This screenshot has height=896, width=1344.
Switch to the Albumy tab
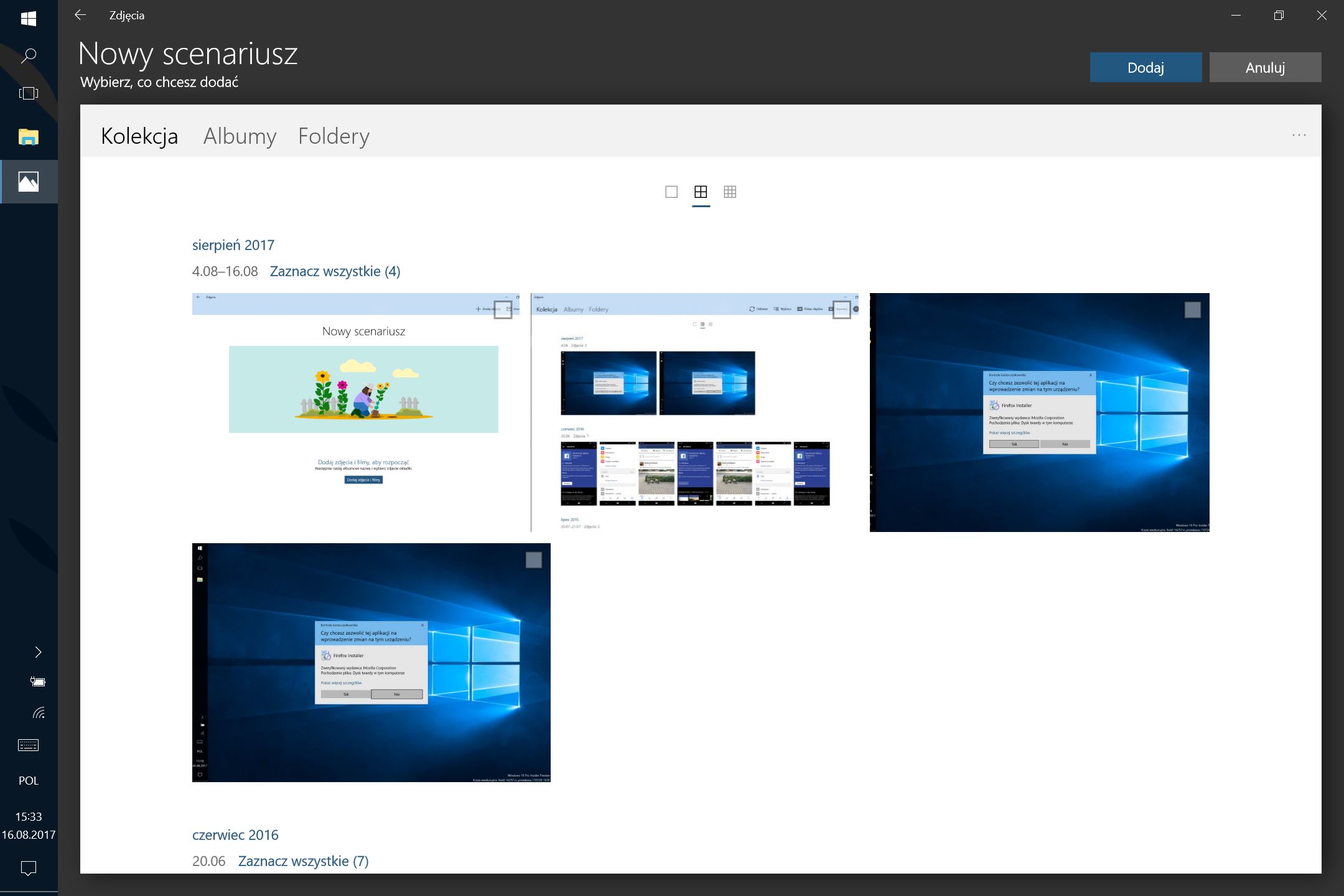coord(240,136)
